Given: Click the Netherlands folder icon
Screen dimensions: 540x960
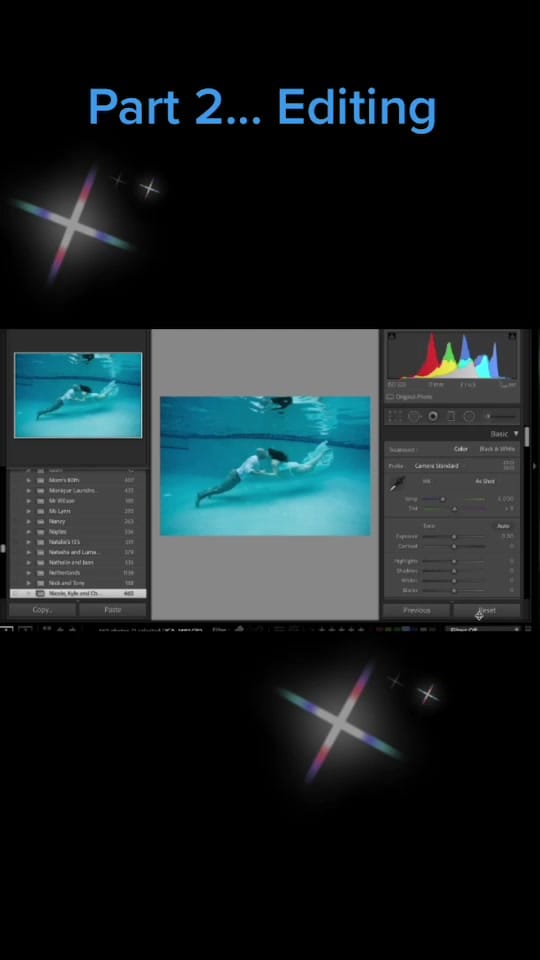Looking at the screenshot, I should point(40,572).
